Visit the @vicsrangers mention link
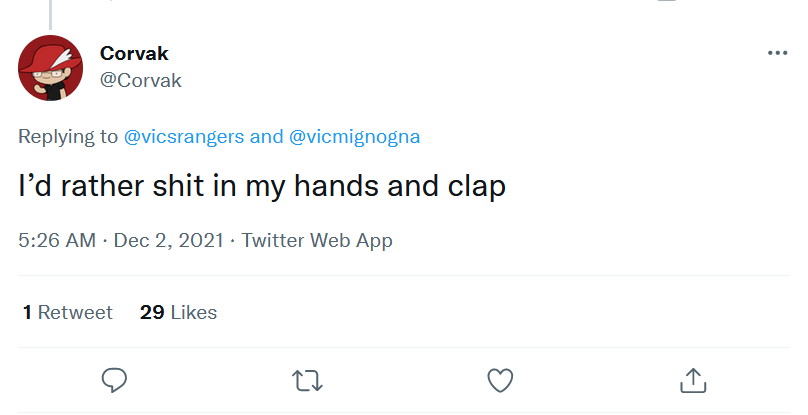Screen dimensions: 808x415 [x=184, y=137]
